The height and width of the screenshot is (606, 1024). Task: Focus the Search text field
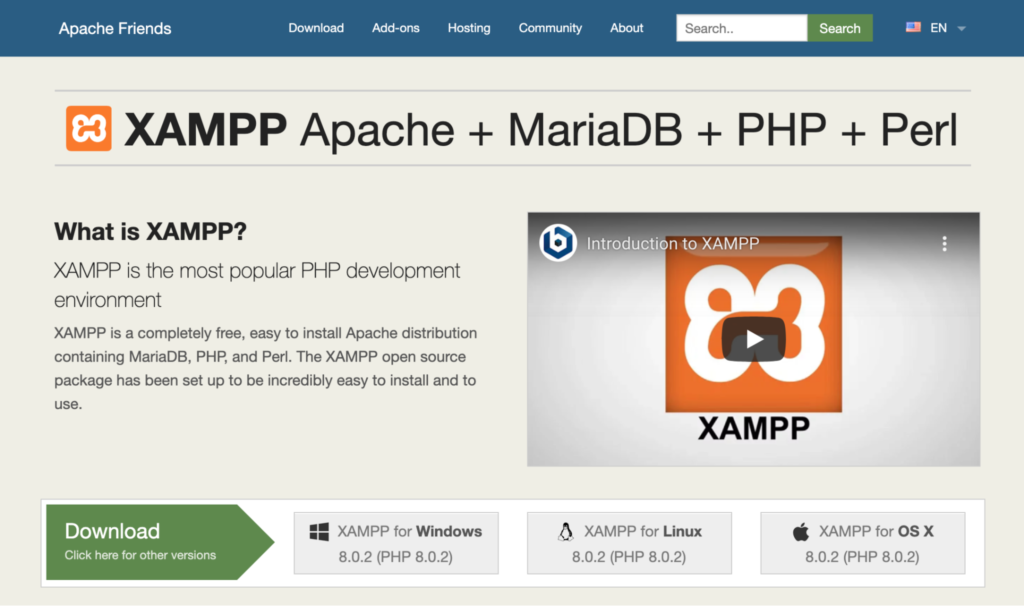[x=742, y=28]
